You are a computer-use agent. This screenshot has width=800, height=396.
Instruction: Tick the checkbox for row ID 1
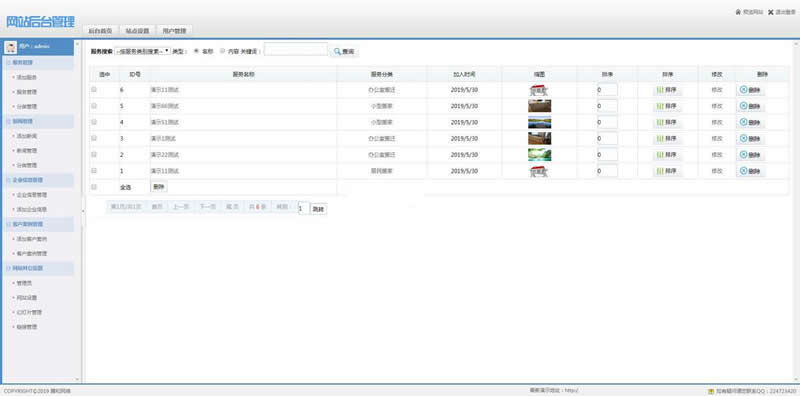click(x=94, y=171)
